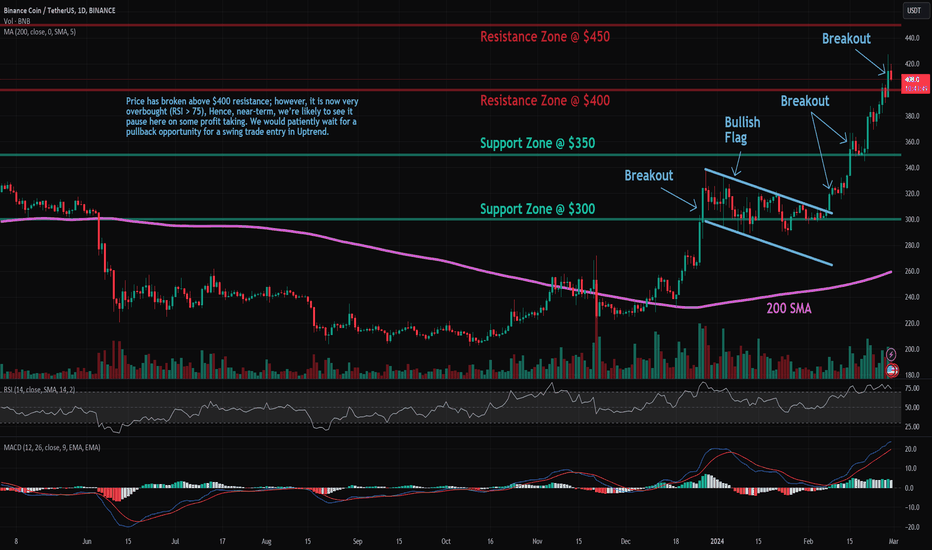Select the MA (200, close, 0, SMA, 5) legend

[40, 32]
